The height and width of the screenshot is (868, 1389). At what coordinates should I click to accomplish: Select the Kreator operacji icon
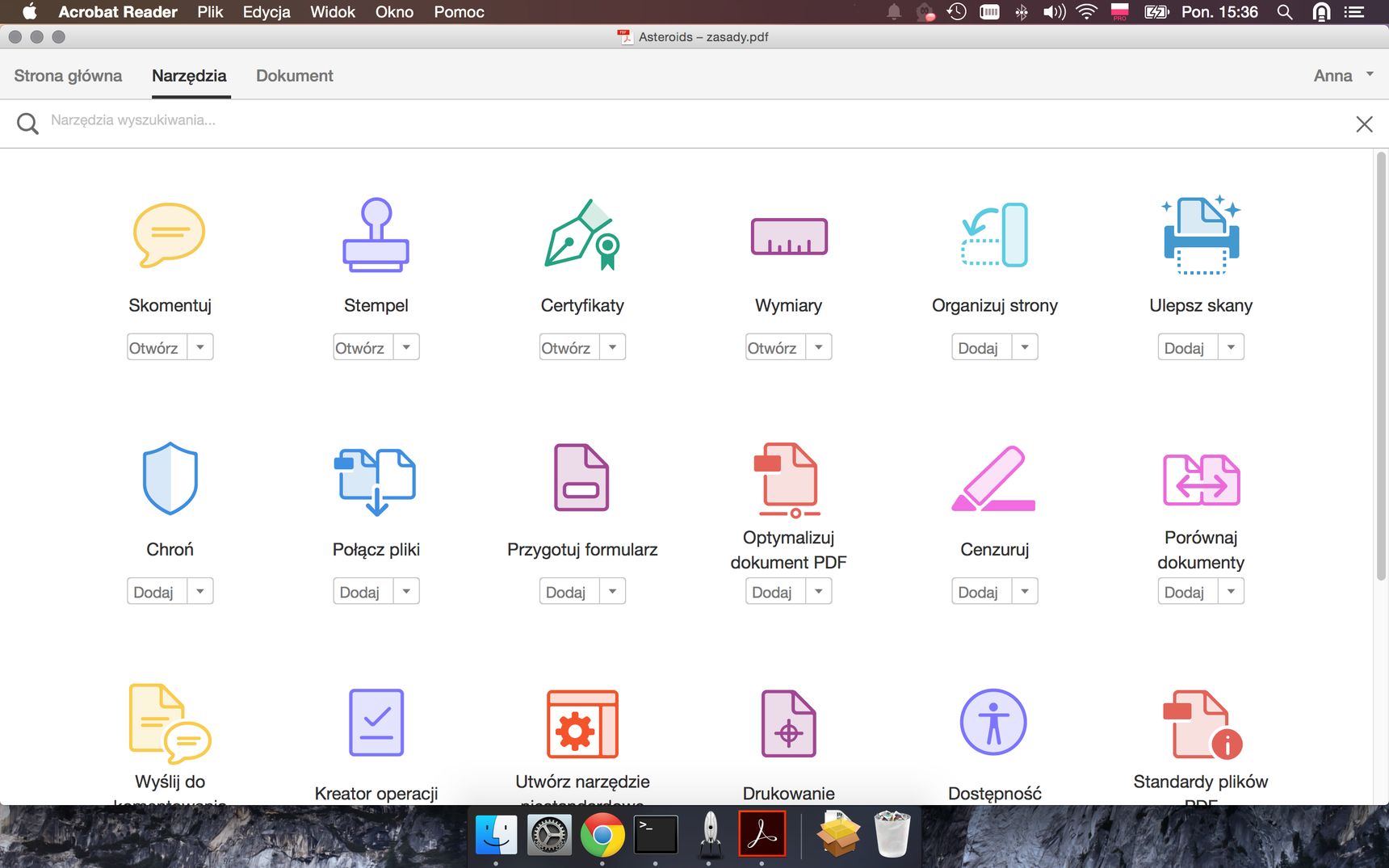(x=376, y=723)
